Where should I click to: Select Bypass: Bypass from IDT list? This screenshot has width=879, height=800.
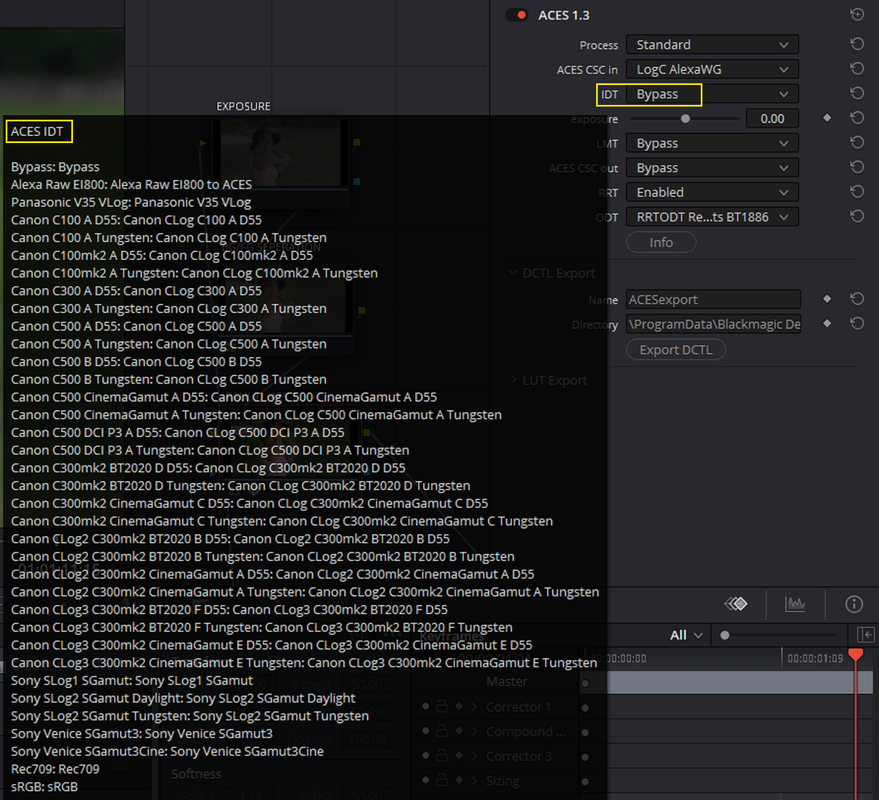[x=55, y=167]
